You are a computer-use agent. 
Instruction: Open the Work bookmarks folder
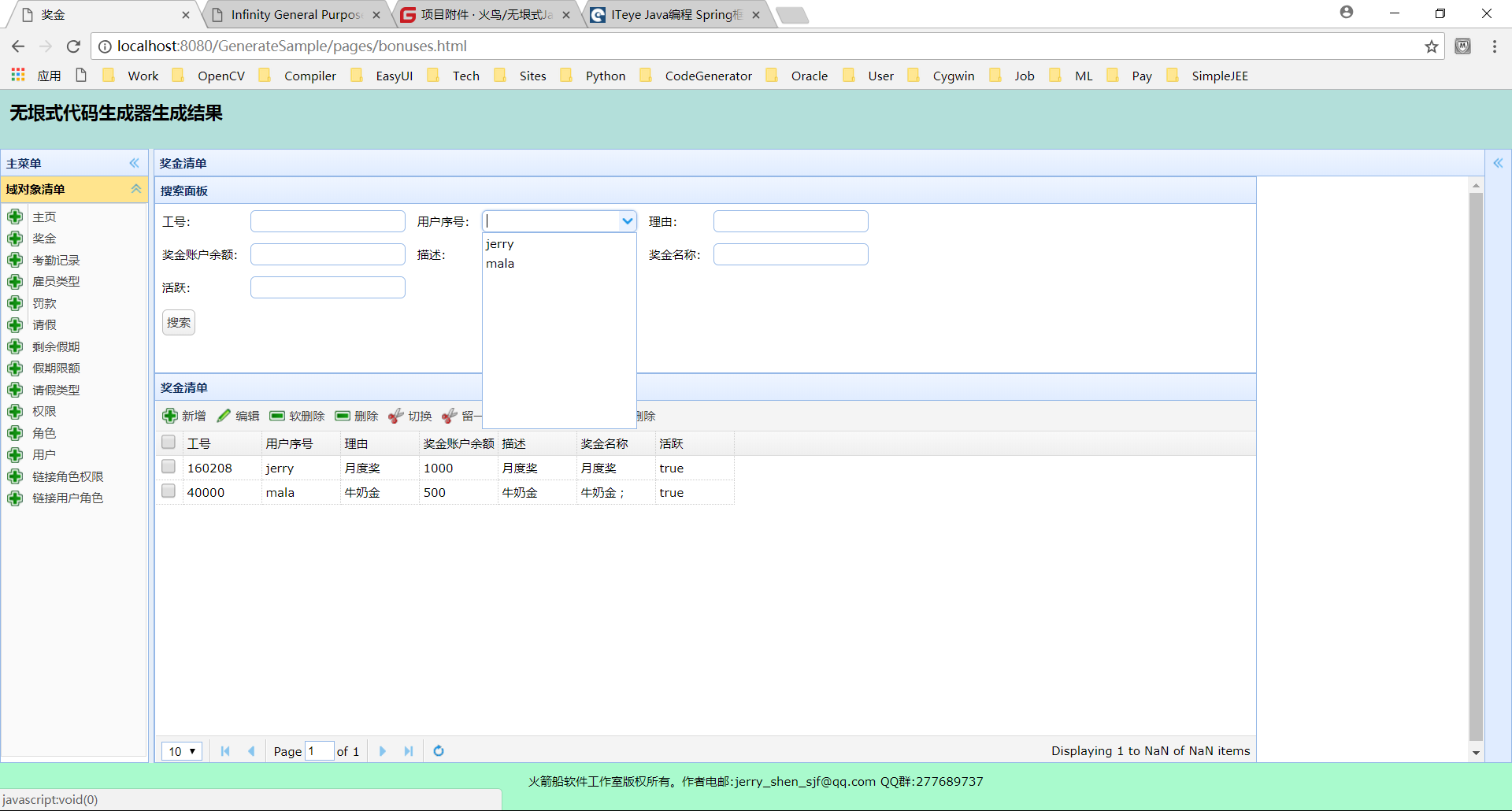tap(132, 76)
